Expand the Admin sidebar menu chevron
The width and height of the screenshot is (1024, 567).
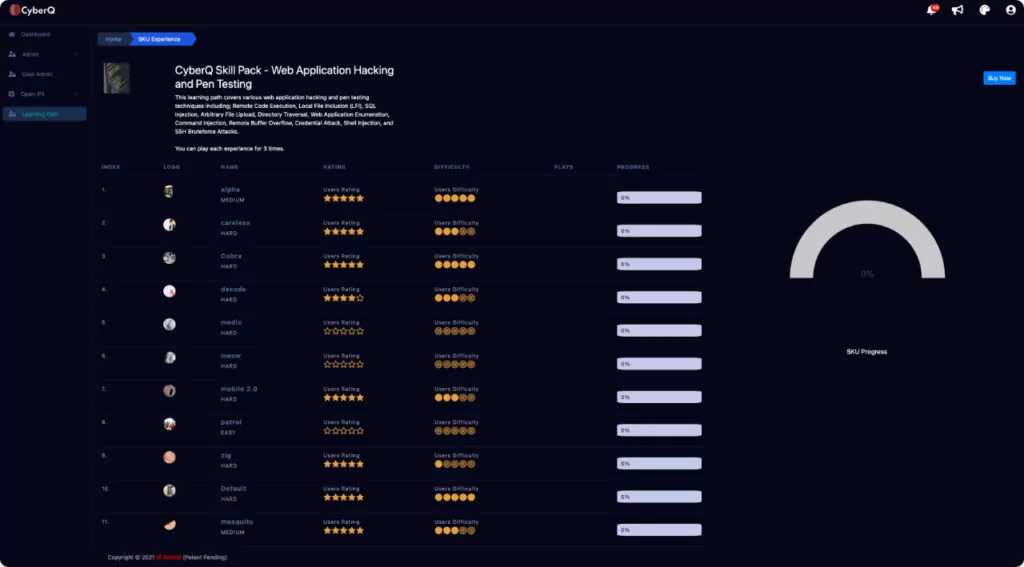76,54
